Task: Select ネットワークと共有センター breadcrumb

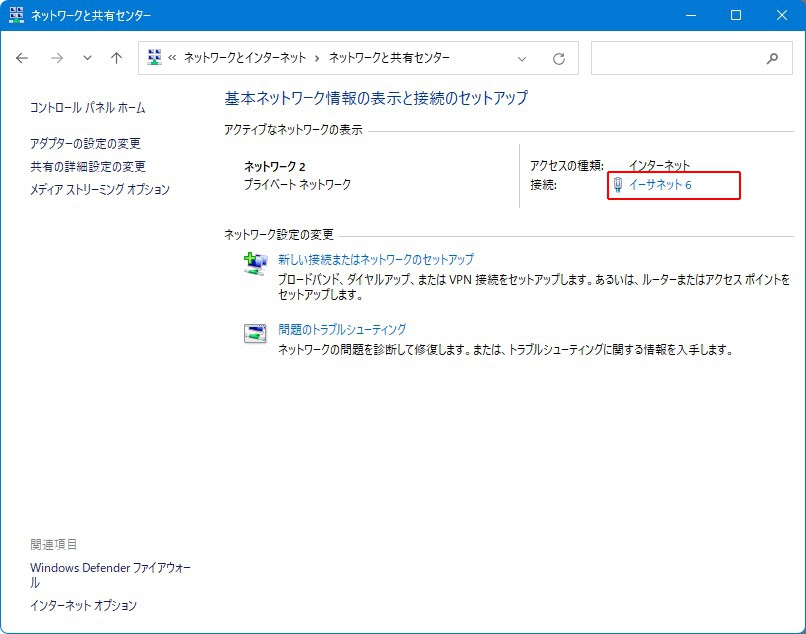Action: pyautogui.click(x=389, y=59)
